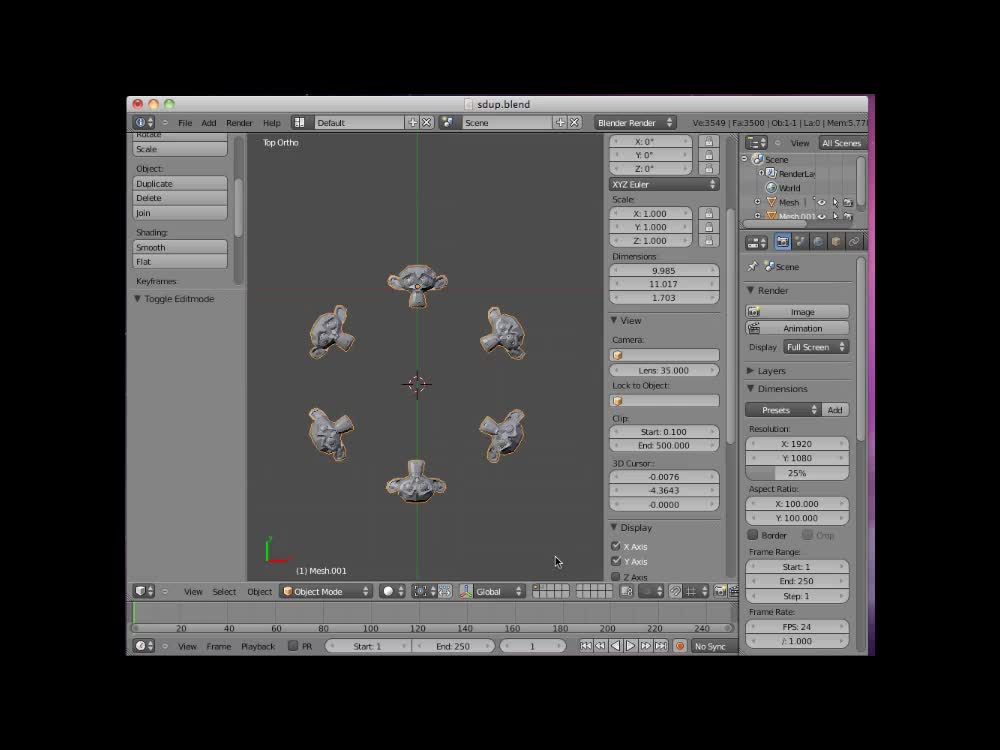Image resolution: width=1000 pixels, height=750 pixels.
Task: Click the current frame number field
Action: [532, 646]
